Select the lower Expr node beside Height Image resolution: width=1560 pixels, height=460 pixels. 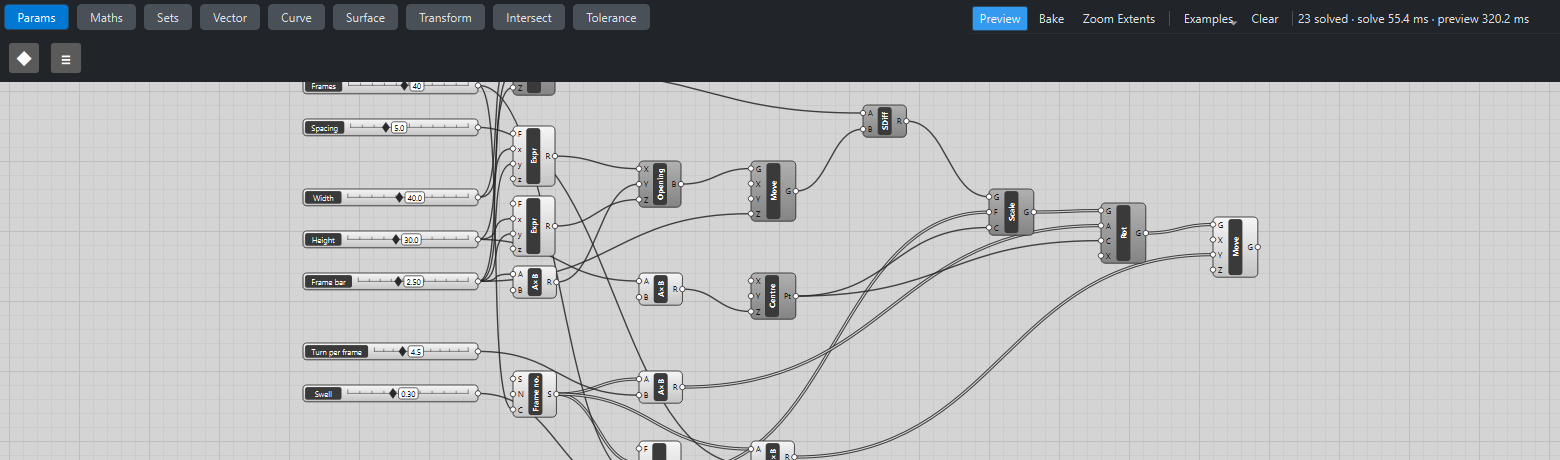click(x=533, y=226)
